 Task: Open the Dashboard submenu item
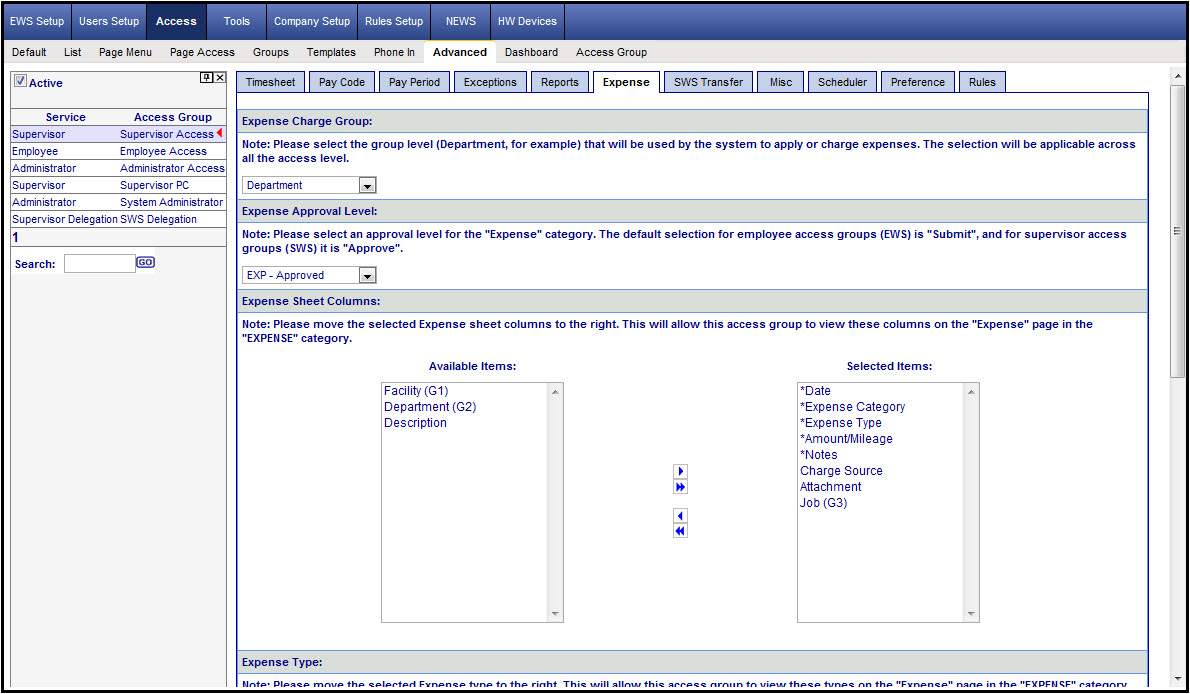pos(531,52)
